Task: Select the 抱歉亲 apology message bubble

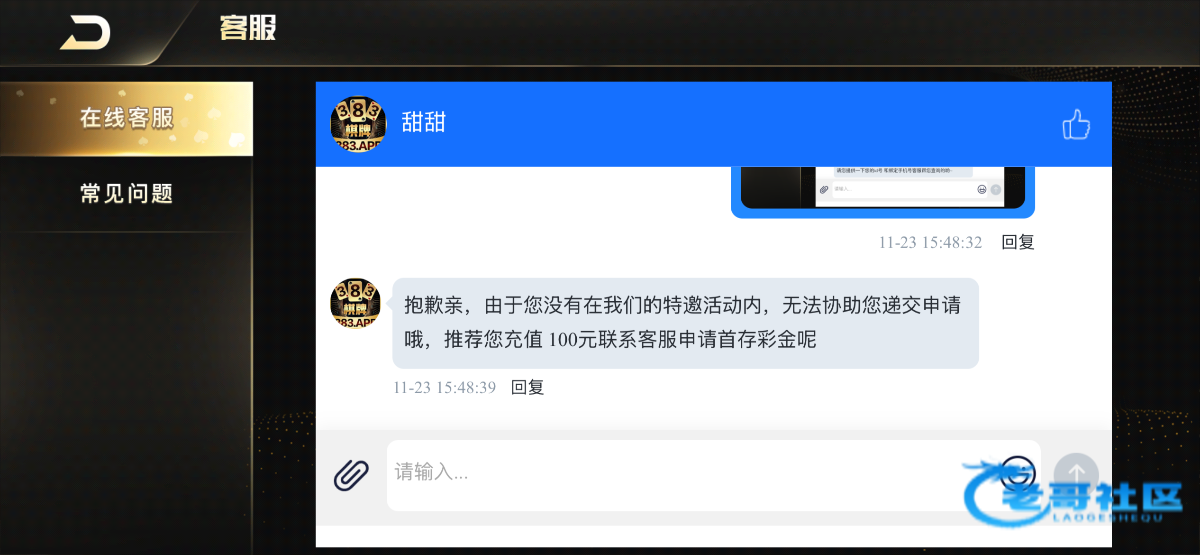Action: point(685,323)
